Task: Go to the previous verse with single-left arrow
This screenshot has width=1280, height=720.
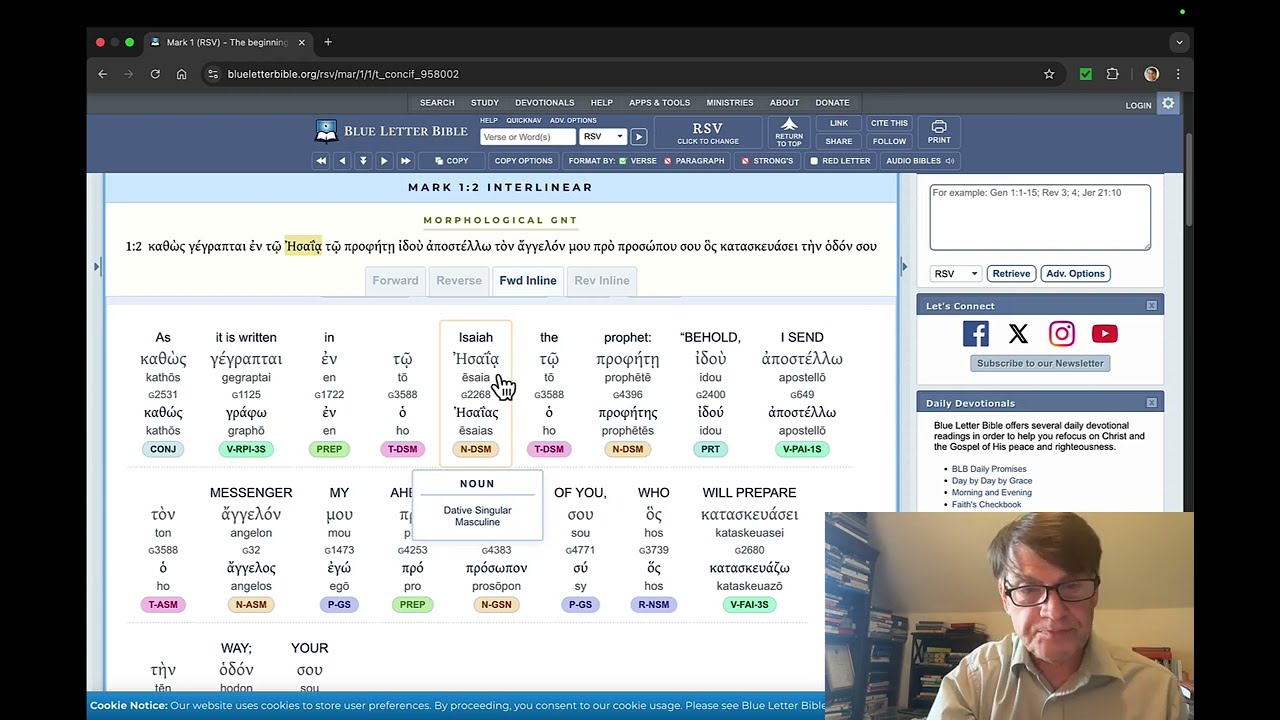Action: [x=342, y=161]
